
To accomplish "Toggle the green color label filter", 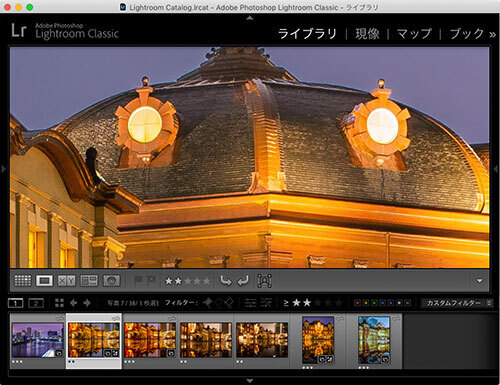I will click(374, 303).
